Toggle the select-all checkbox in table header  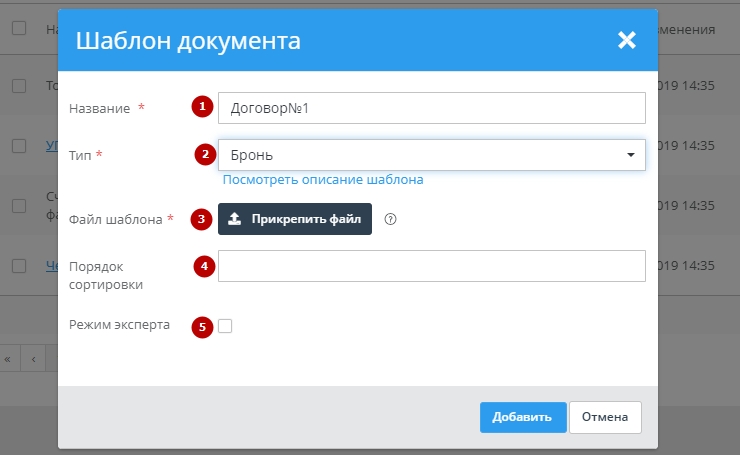point(19,29)
